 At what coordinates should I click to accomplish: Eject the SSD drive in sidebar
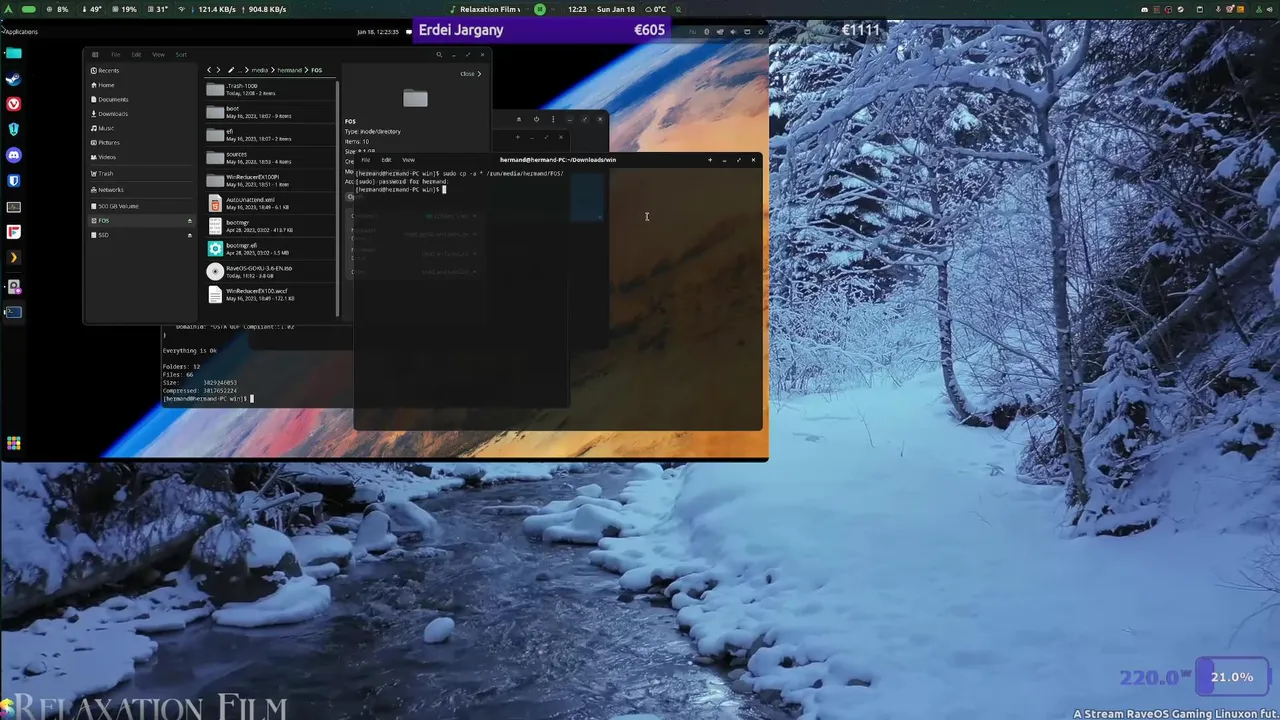[x=189, y=235]
